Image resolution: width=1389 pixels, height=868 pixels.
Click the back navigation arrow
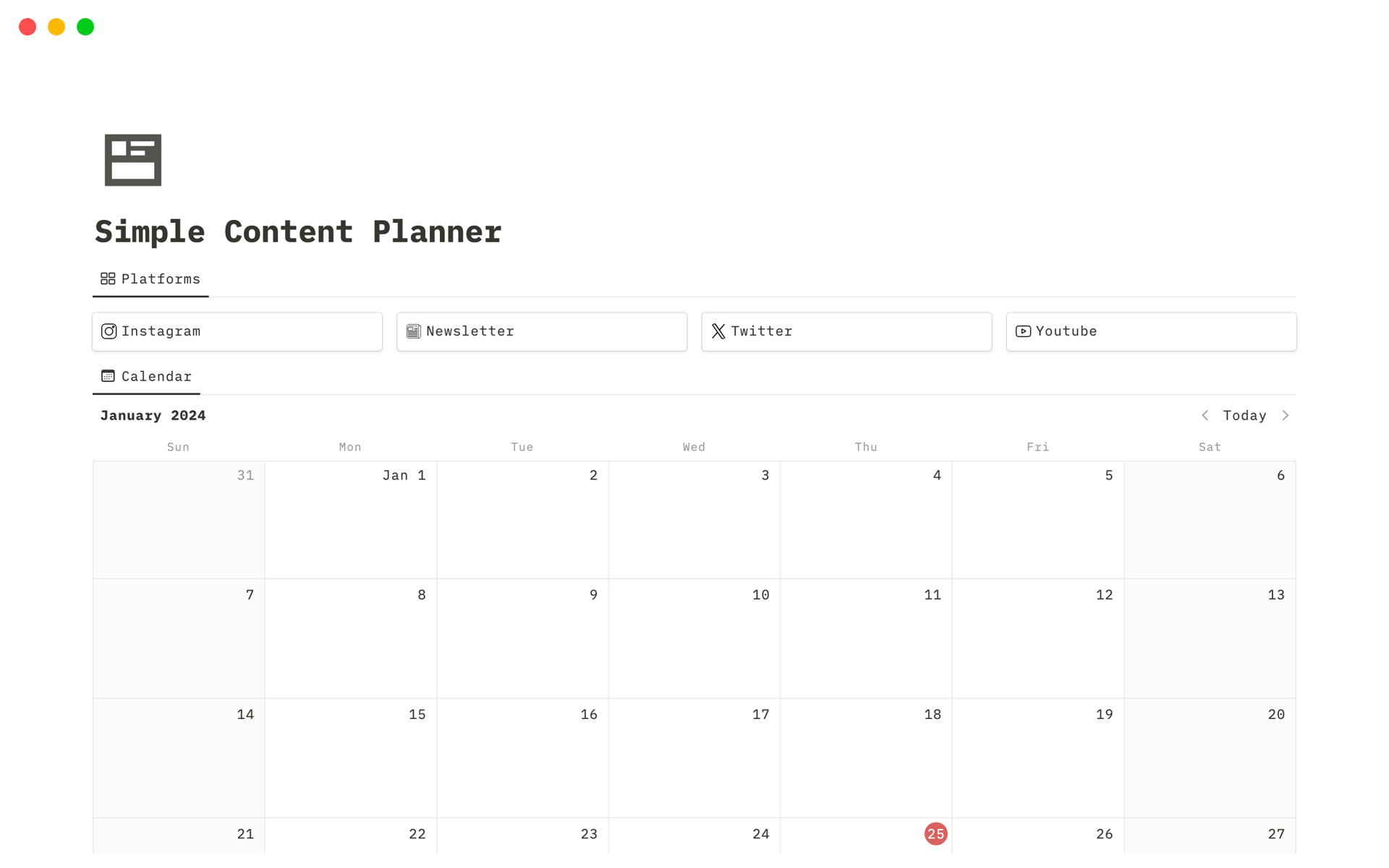pos(1207,415)
